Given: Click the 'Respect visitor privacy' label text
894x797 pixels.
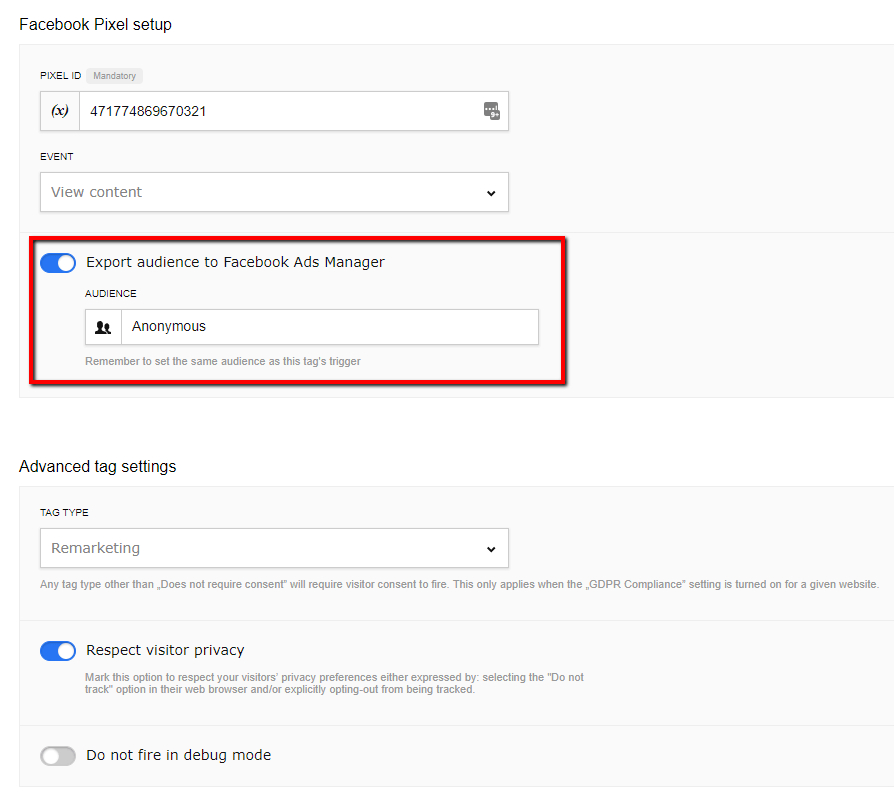Looking at the screenshot, I should click(x=165, y=650).
